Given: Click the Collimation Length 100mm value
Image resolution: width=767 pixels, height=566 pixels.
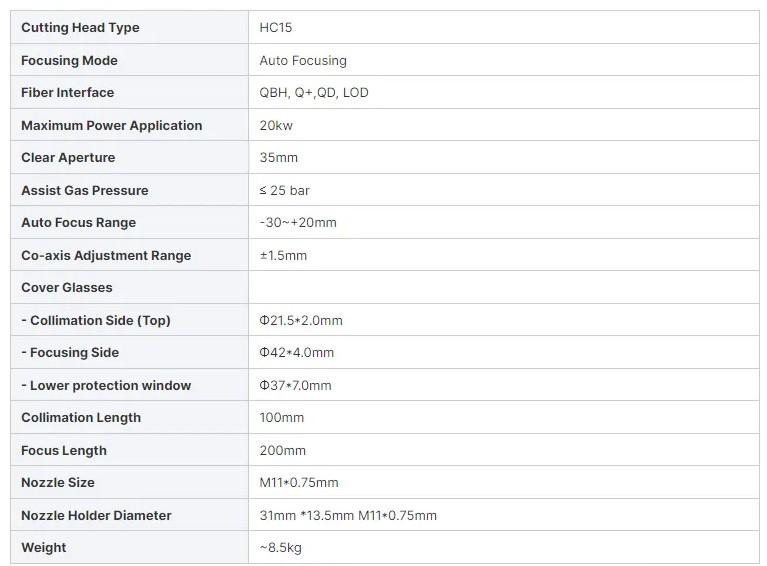Looking at the screenshot, I should click(281, 417).
